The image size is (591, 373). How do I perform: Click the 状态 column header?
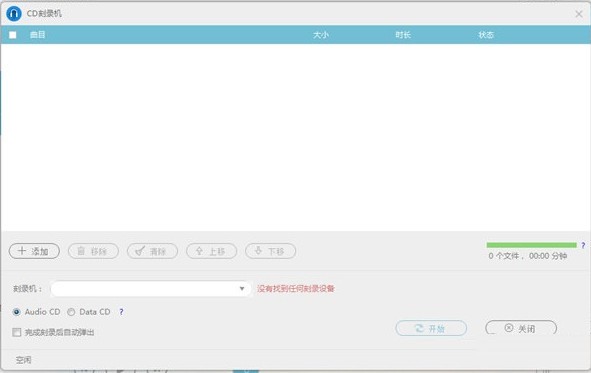coord(486,35)
